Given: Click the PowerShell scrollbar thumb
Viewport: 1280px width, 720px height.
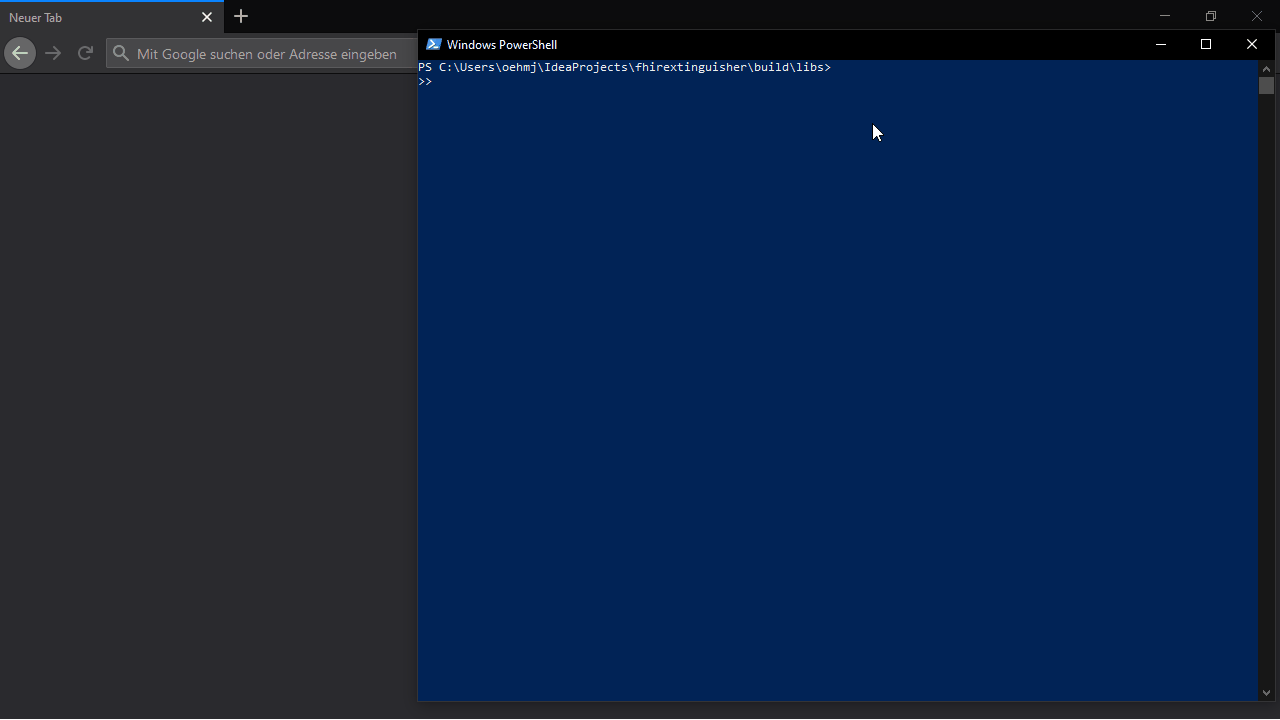Looking at the screenshot, I should click(1266, 86).
